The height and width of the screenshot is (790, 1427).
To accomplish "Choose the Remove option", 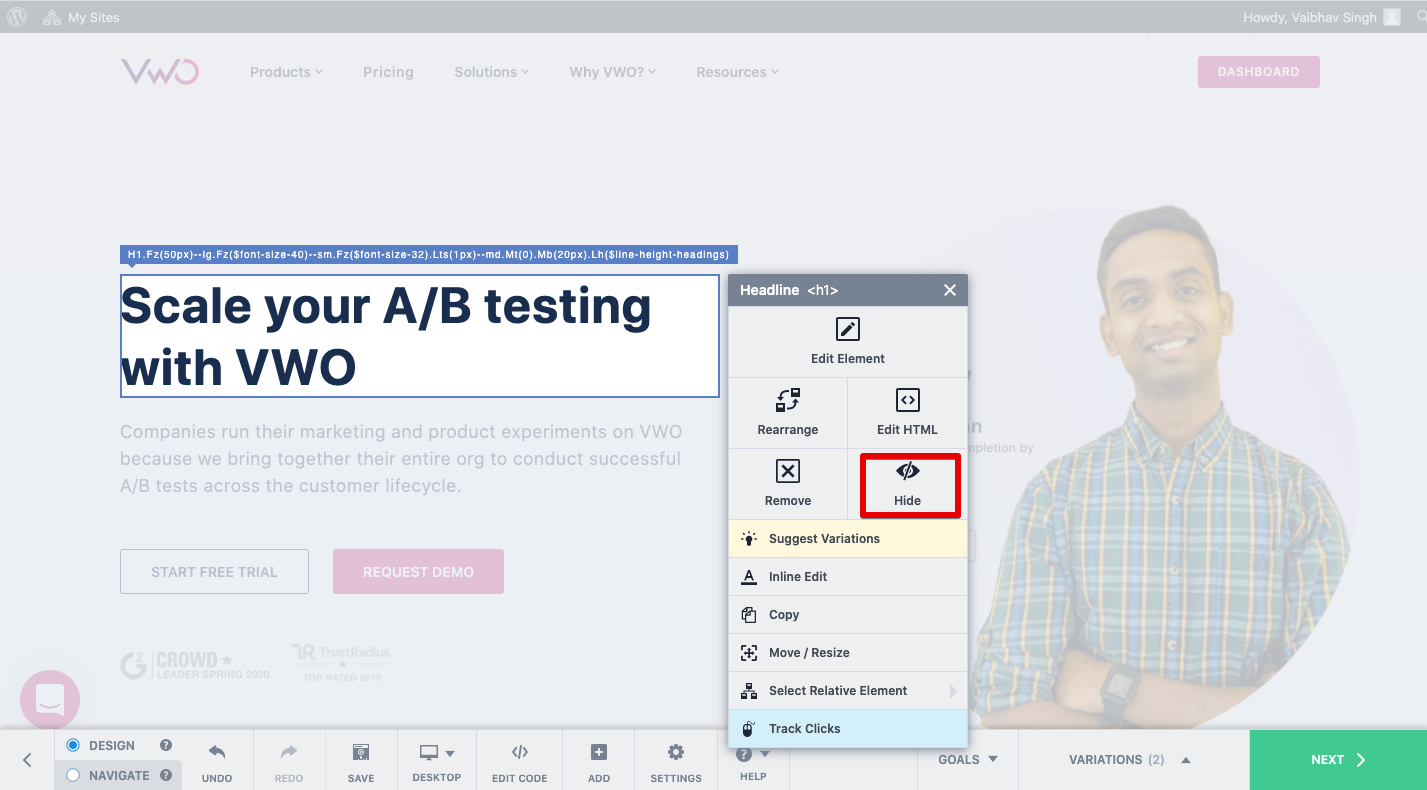I will (788, 483).
